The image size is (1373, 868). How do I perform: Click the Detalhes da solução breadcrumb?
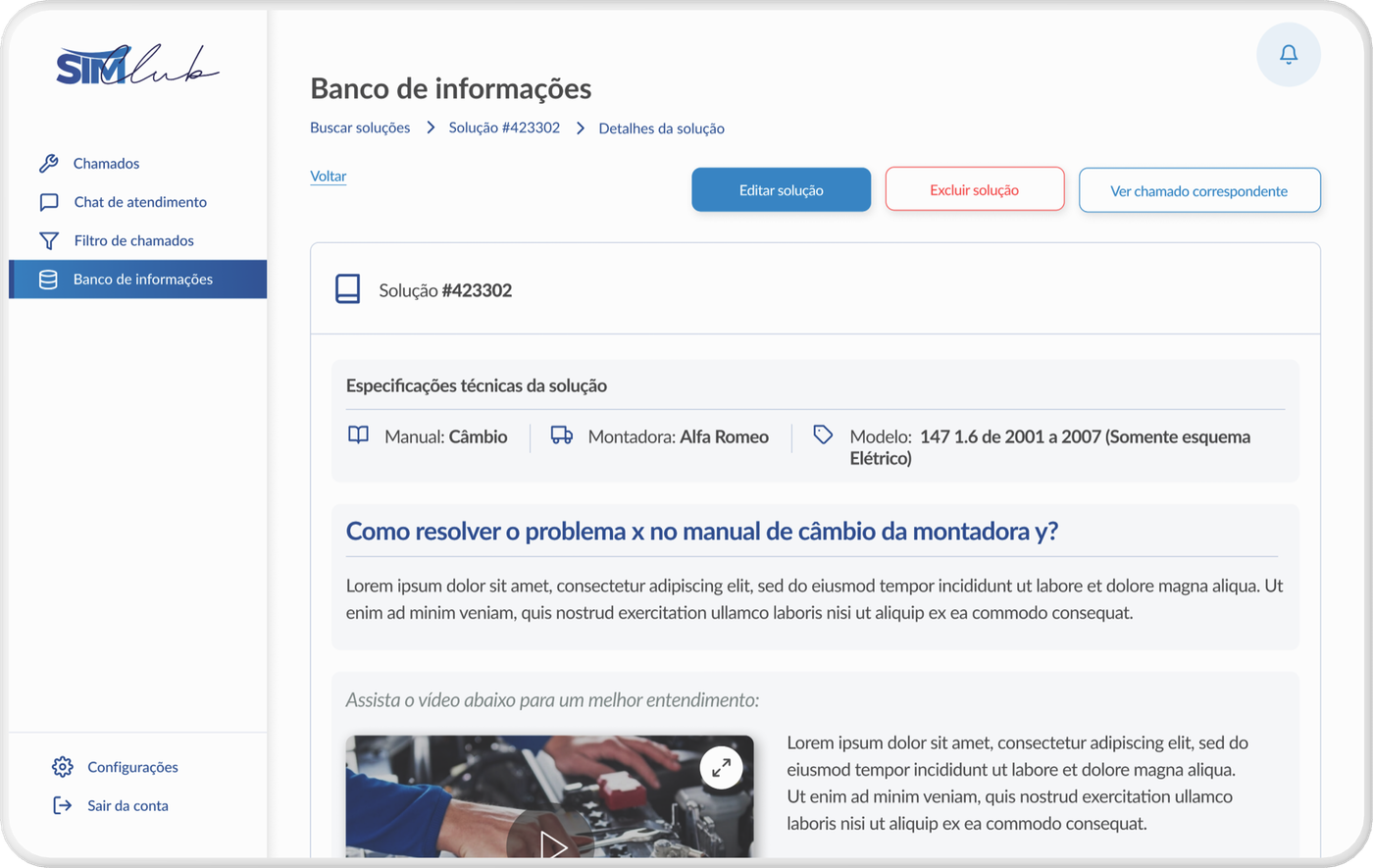pos(662,128)
